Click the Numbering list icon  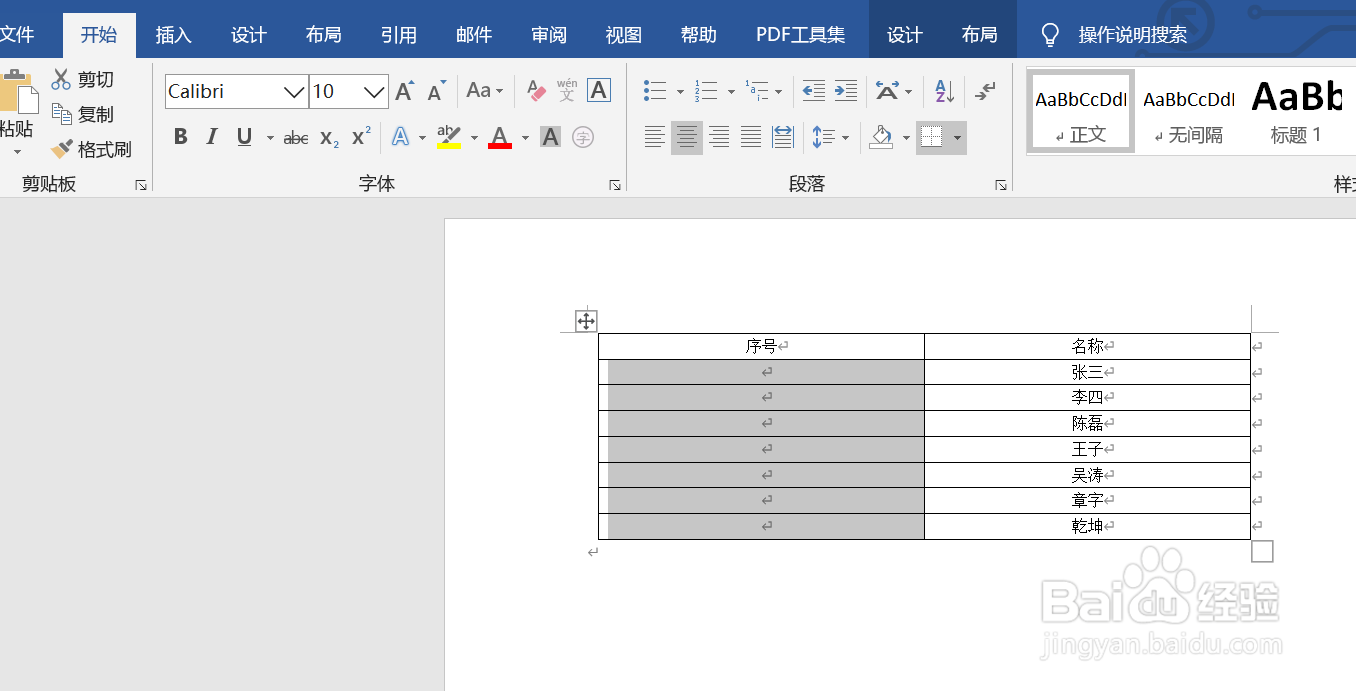coord(706,91)
